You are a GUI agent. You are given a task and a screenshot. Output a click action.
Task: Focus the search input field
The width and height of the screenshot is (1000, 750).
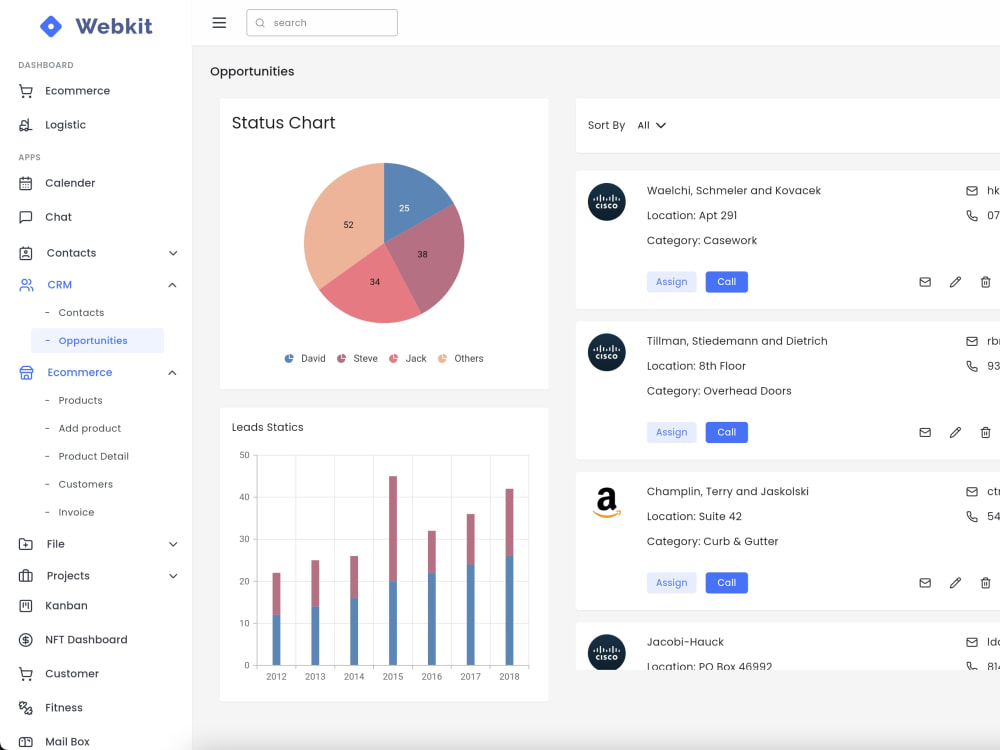(322, 23)
